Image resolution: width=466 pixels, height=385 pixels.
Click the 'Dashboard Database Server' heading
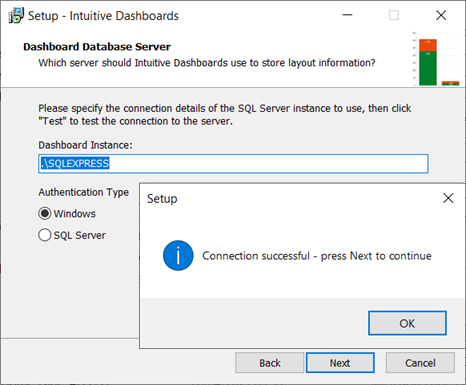coord(97,47)
